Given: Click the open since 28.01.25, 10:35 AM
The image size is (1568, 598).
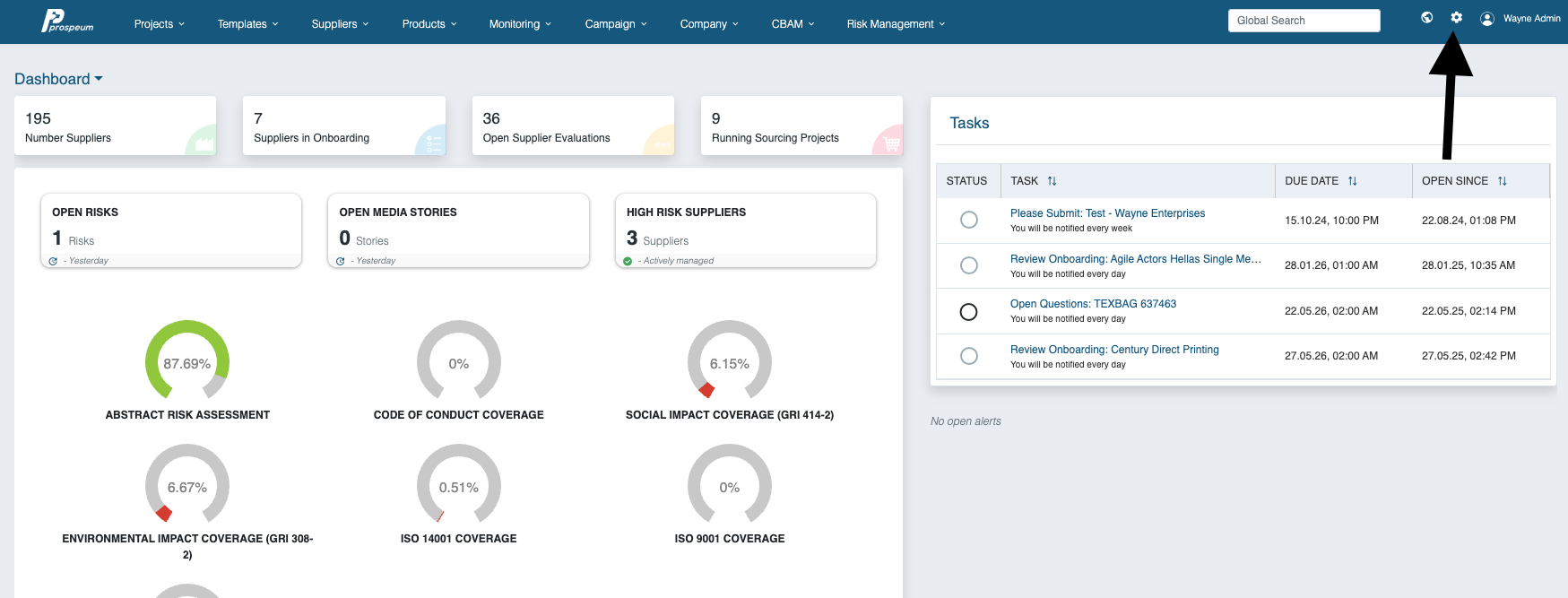Looking at the screenshot, I should 1468,265.
